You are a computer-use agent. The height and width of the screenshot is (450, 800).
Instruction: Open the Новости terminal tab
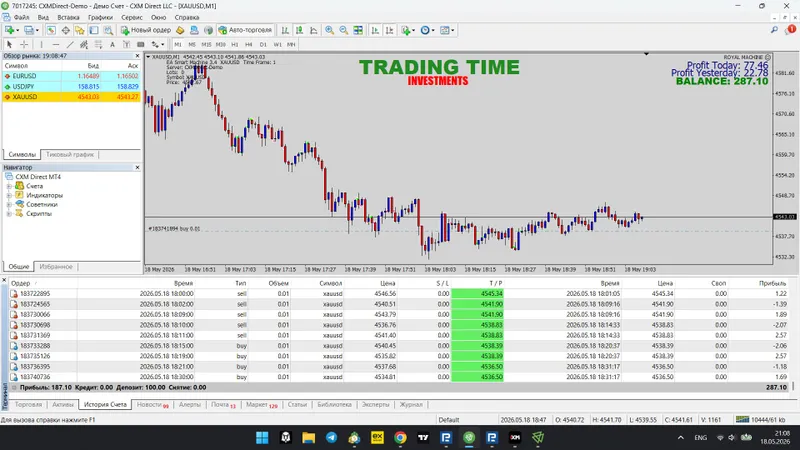coord(153,405)
